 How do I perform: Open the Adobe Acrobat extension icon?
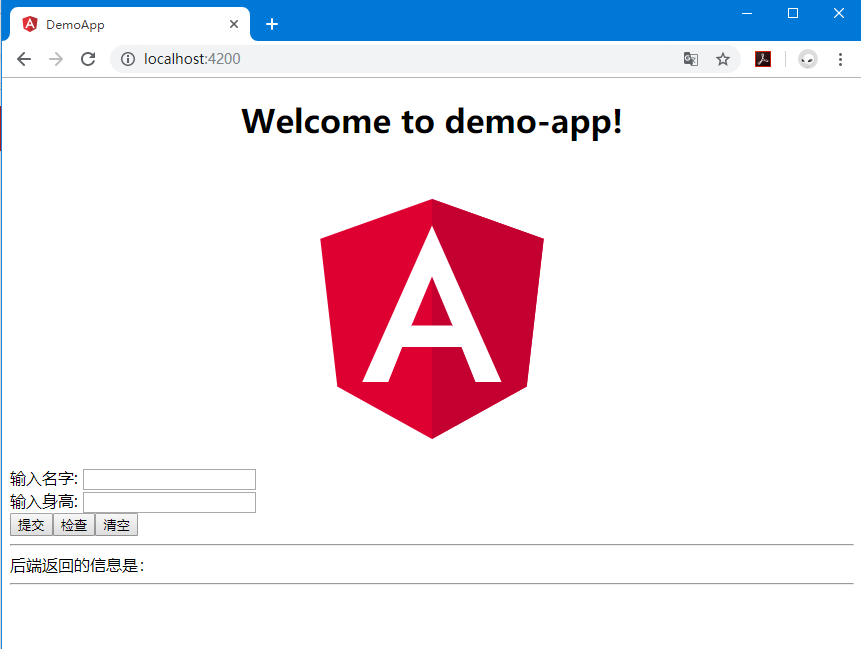point(763,59)
